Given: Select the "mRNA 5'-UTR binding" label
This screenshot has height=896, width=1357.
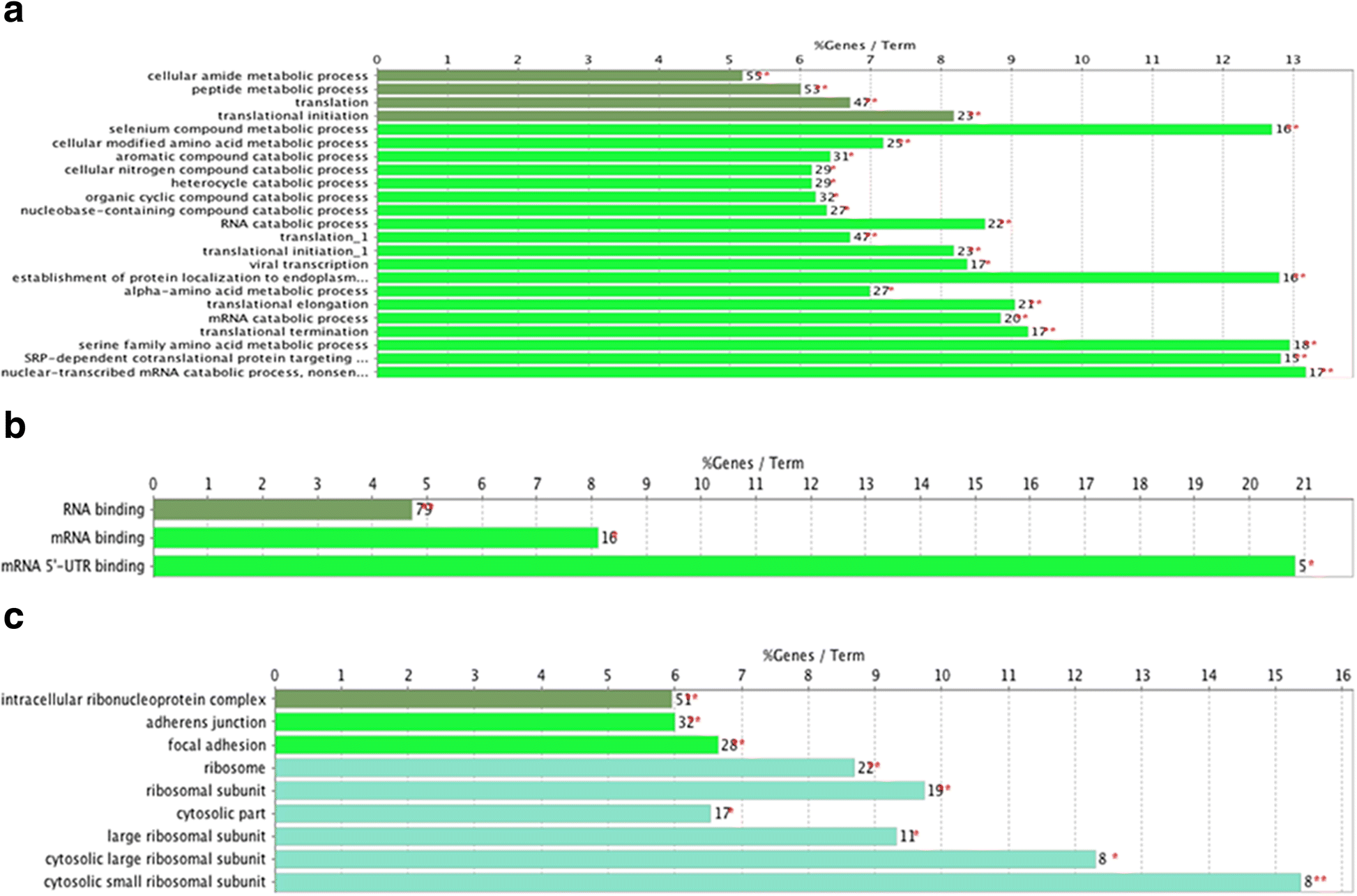Looking at the screenshot, I should pyautogui.click(x=73, y=566).
